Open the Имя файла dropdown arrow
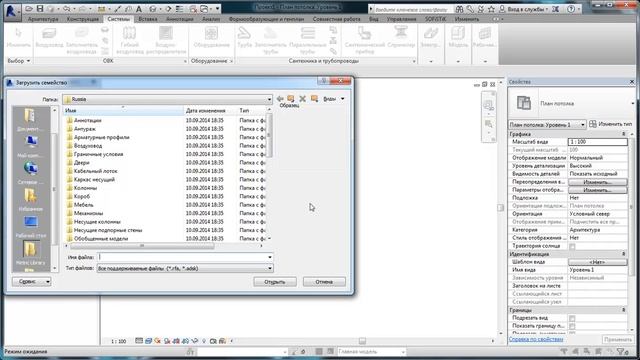The image size is (640, 360). (x=270, y=257)
